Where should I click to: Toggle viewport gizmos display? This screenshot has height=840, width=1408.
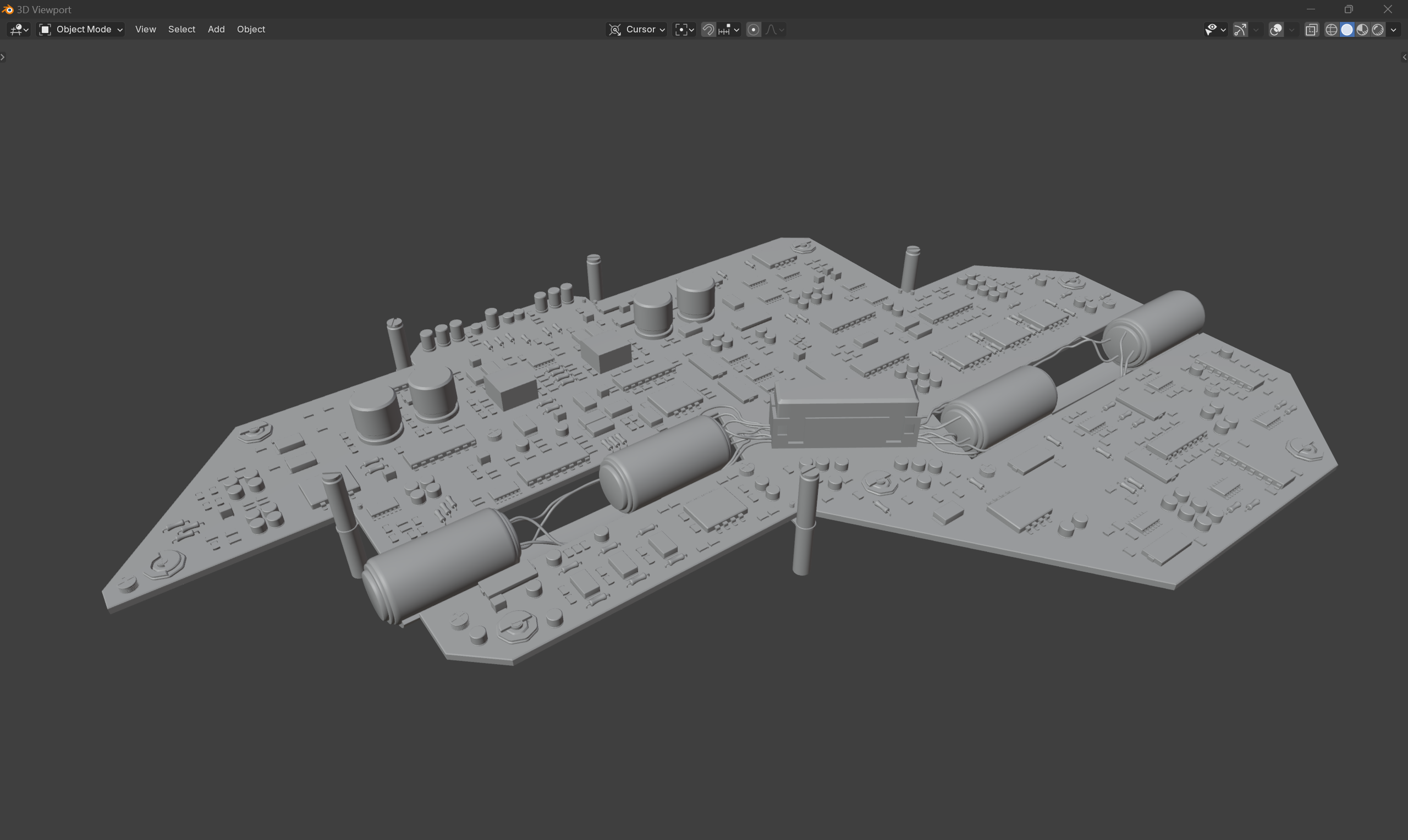(1240, 30)
